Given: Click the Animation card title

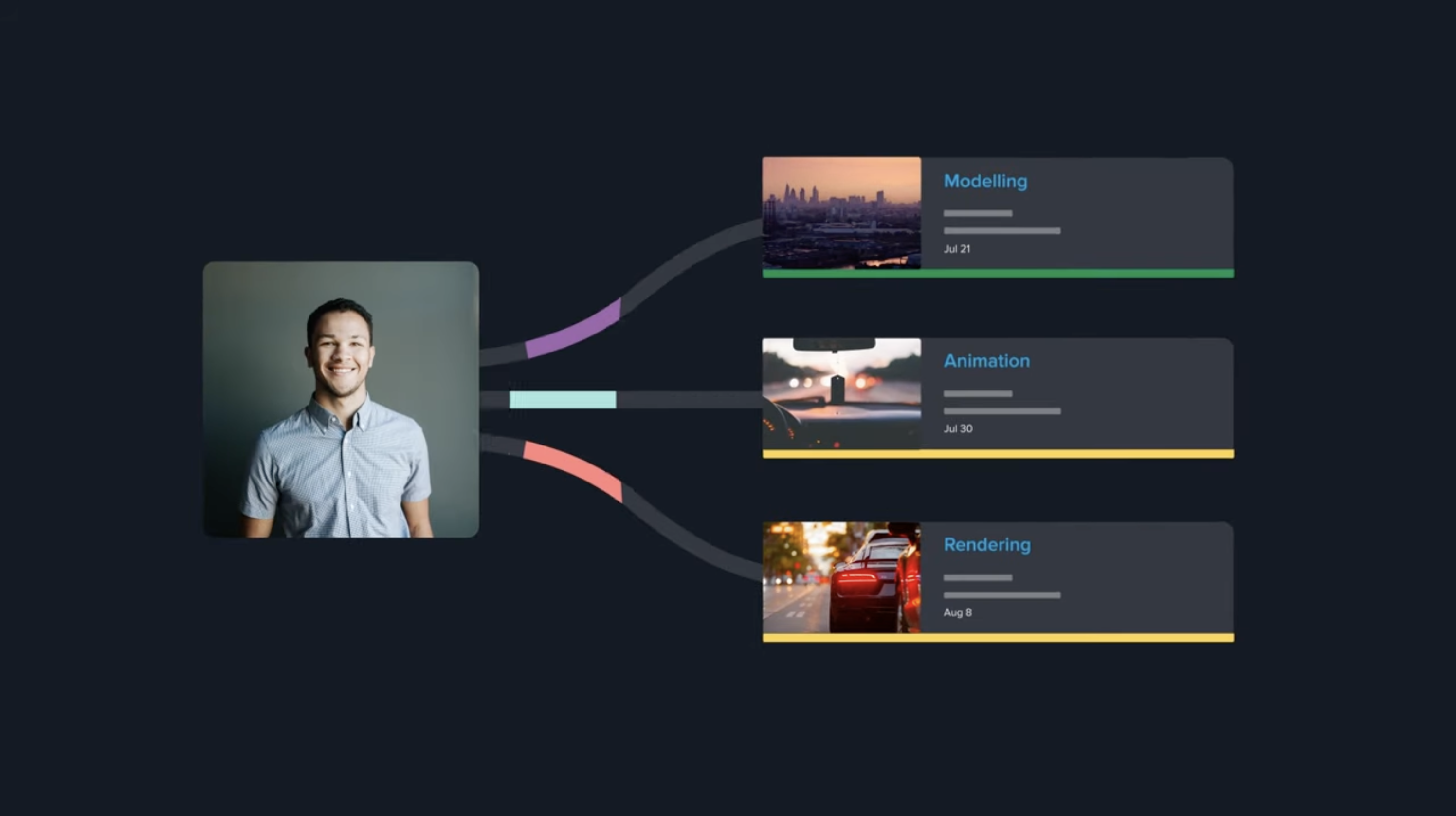Looking at the screenshot, I should (x=986, y=361).
